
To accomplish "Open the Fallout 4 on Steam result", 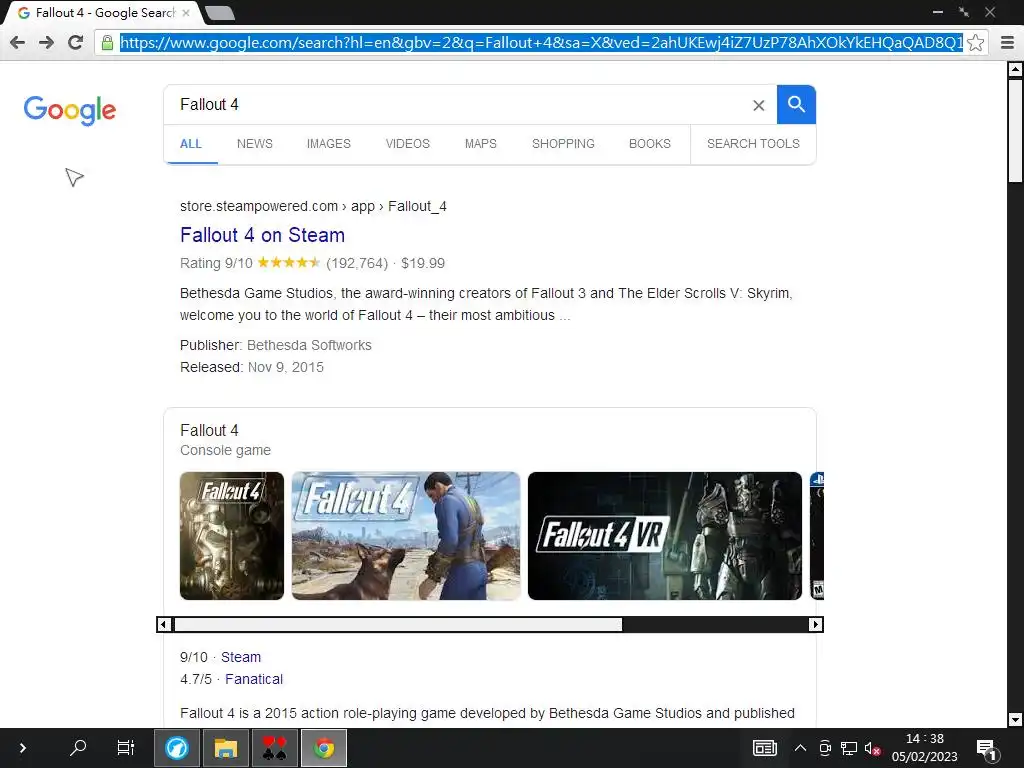I will [x=263, y=235].
